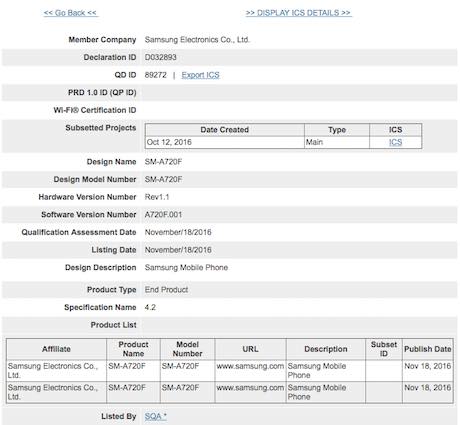This screenshot has height=425, width=460.
Task: Click the Export ICS link
Action: tap(200, 75)
